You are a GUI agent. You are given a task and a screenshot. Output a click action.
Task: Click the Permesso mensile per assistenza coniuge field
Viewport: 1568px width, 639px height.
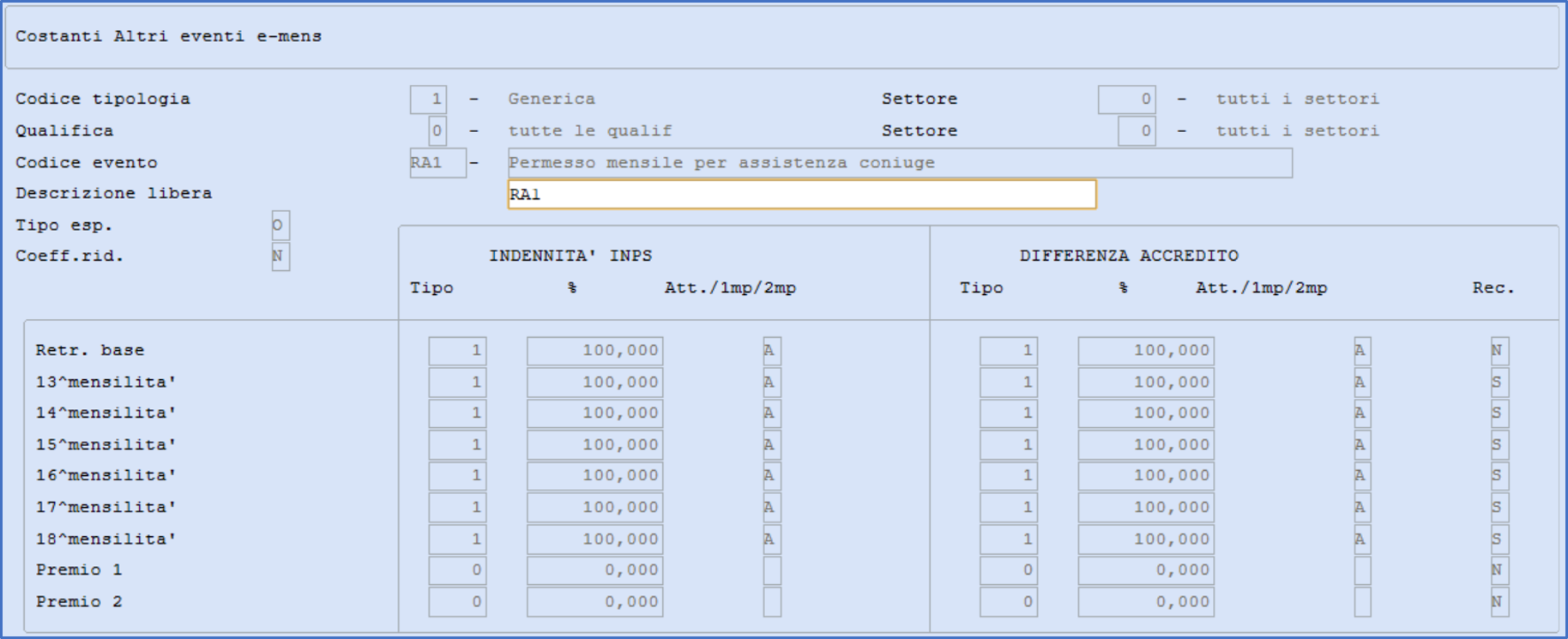click(900, 163)
